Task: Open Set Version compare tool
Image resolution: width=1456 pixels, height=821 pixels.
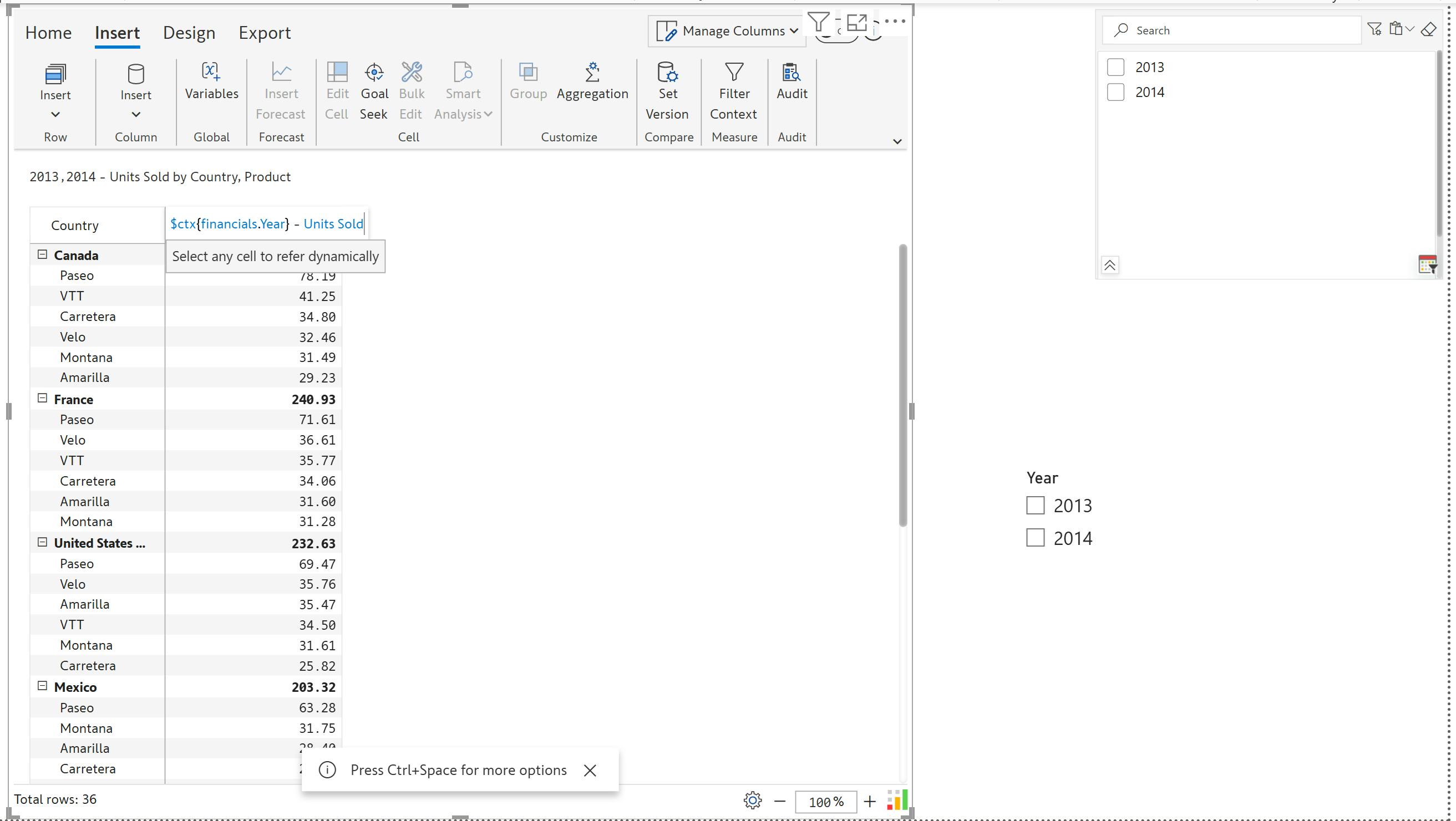Action: click(667, 73)
